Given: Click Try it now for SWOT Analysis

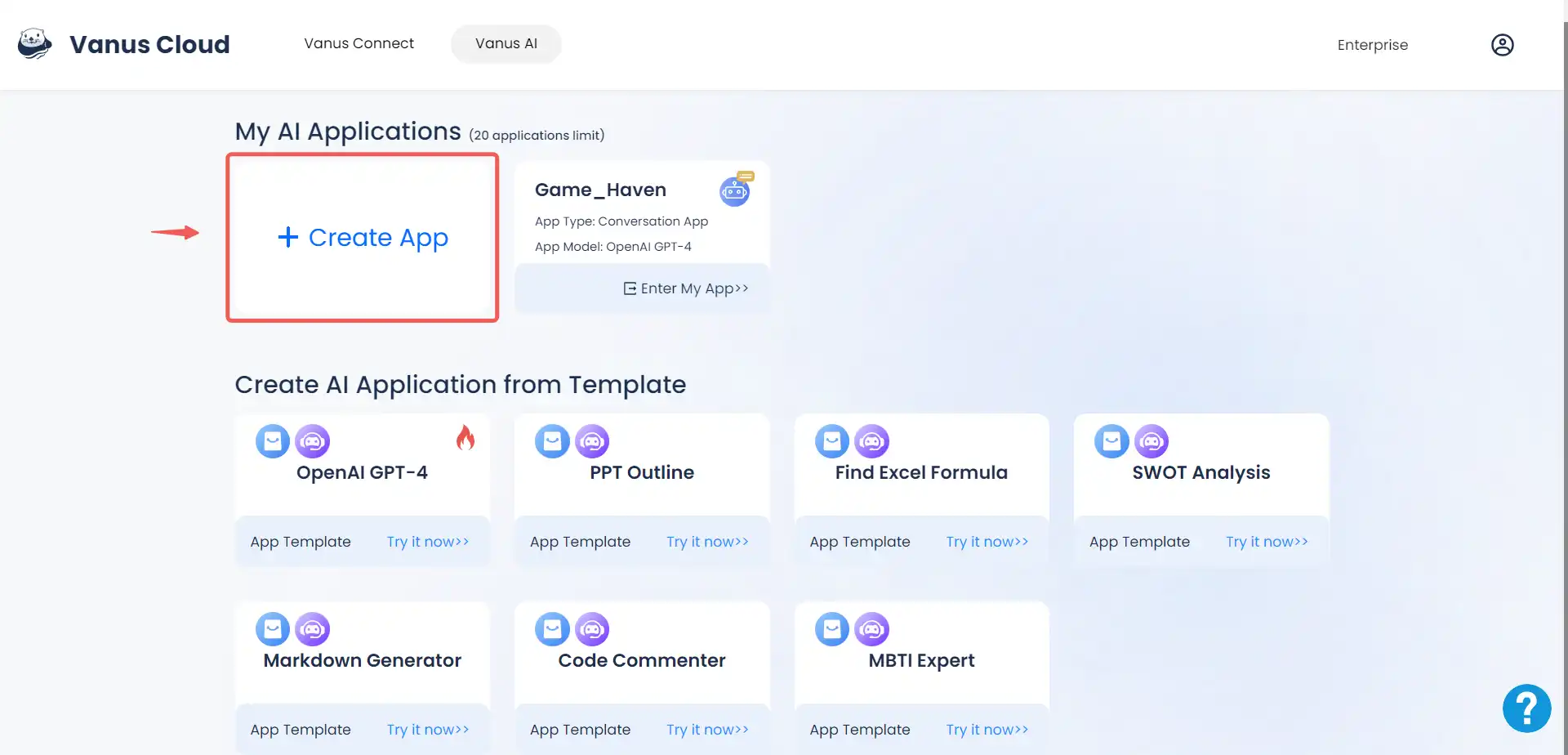Looking at the screenshot, I should click(1267, 542).
